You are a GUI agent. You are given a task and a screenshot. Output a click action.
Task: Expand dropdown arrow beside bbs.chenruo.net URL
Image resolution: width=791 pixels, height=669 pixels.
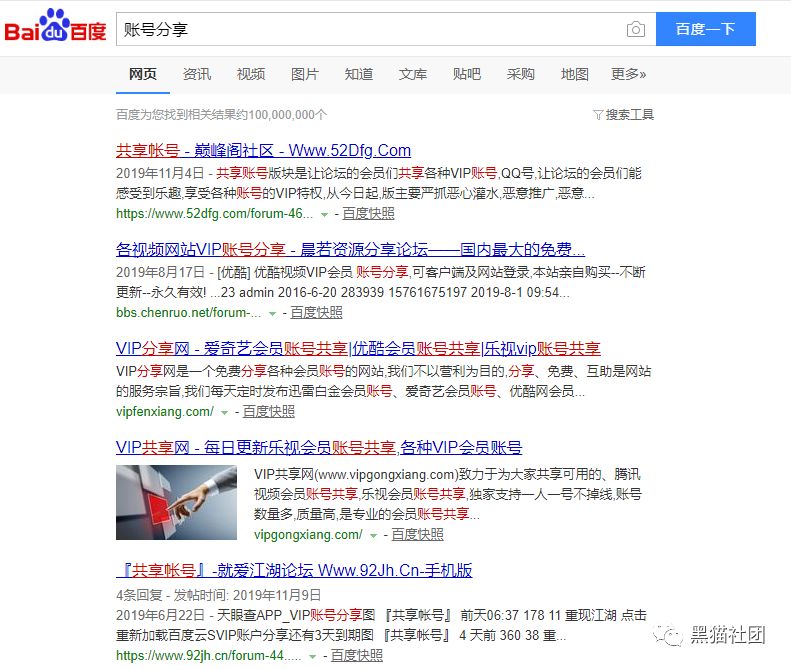[272, 313]
